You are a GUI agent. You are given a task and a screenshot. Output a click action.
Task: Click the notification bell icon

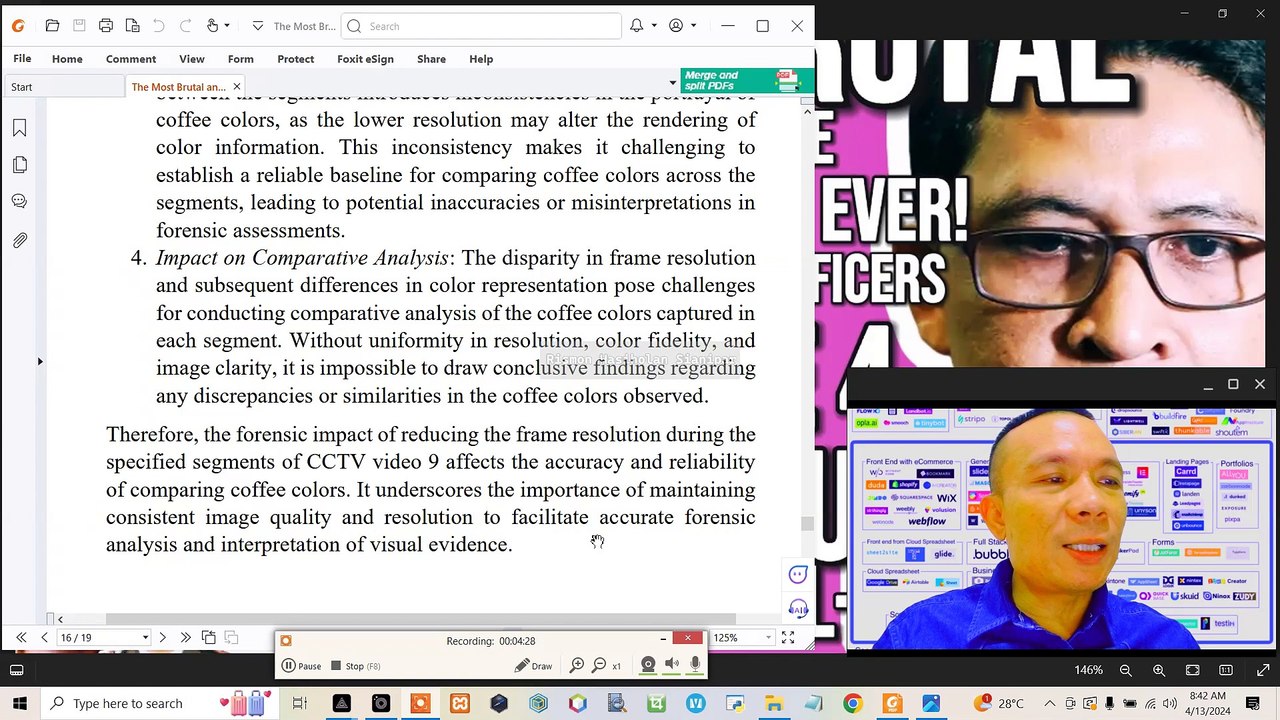[x=636, y=26]
